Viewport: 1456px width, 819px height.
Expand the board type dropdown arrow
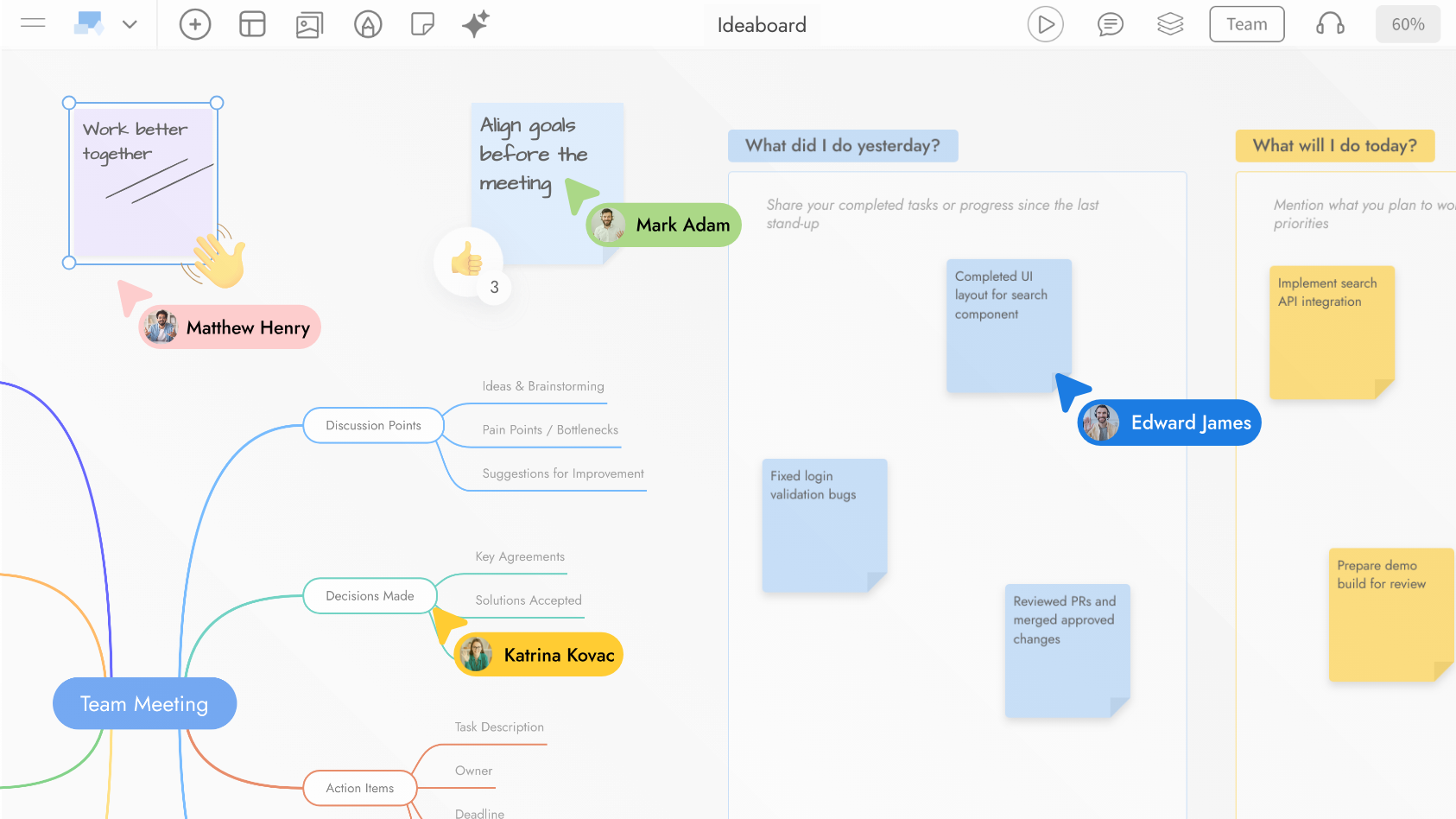[x=130, y=24]
